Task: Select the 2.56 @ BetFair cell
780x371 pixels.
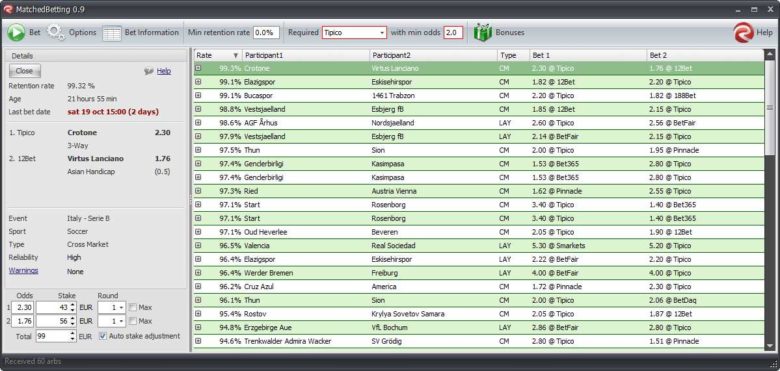Action: [x=705, y=122]
